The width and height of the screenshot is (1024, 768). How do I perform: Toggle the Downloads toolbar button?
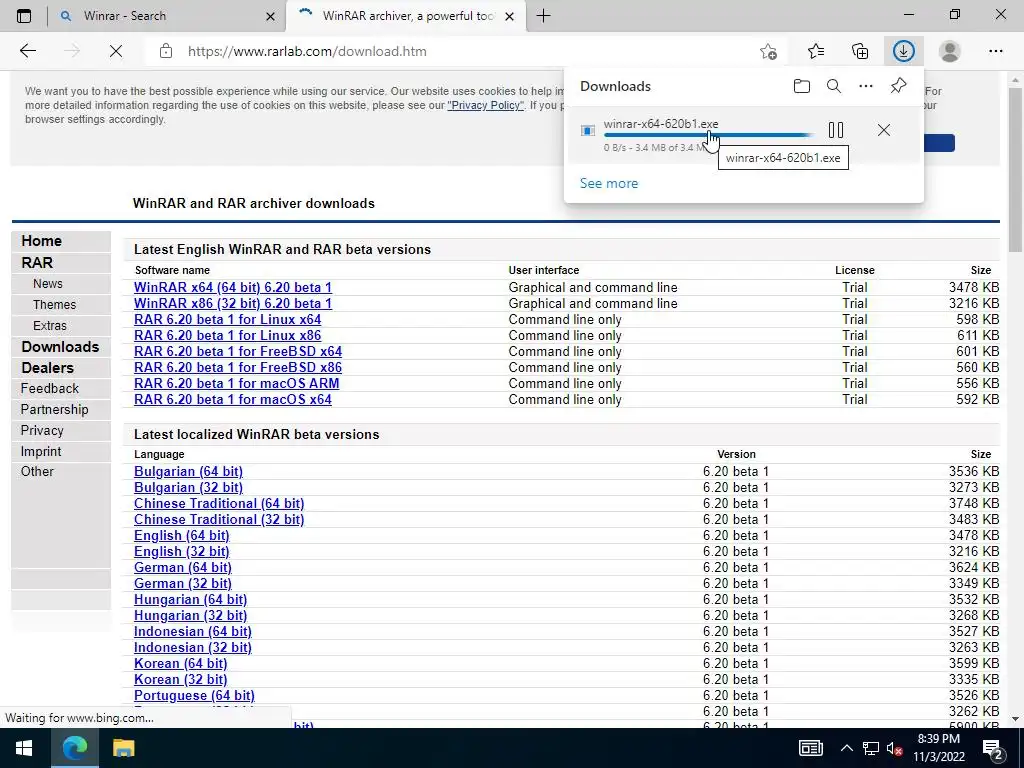click(904, 51)
